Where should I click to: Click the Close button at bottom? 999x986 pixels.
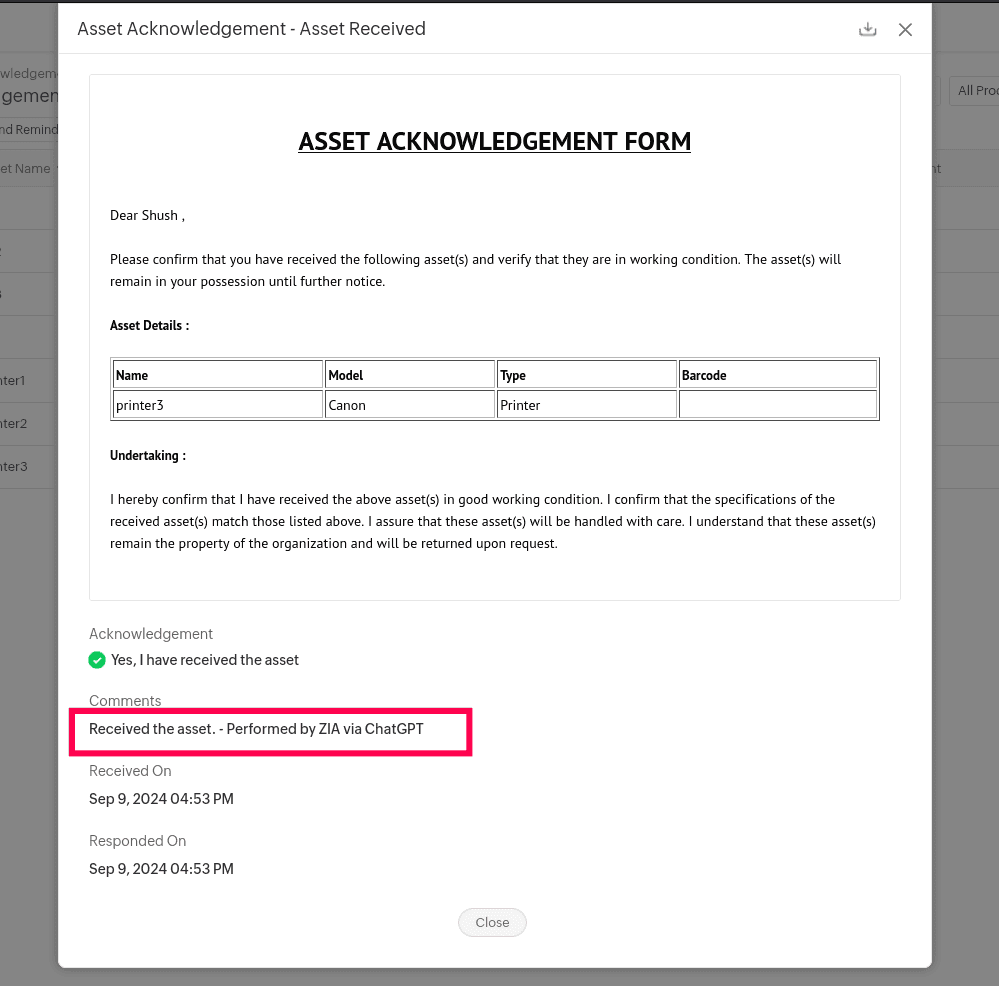pos(492,922)
